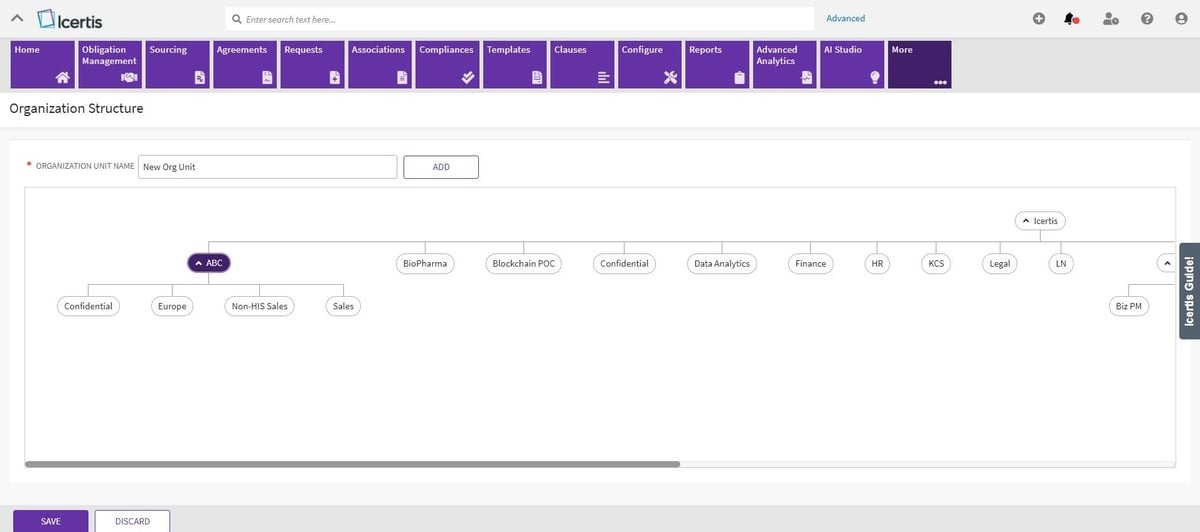The height and width of the screenshot is (532, 1200).
Task: Click the Sourcing document icon
Action: (198, 78)
